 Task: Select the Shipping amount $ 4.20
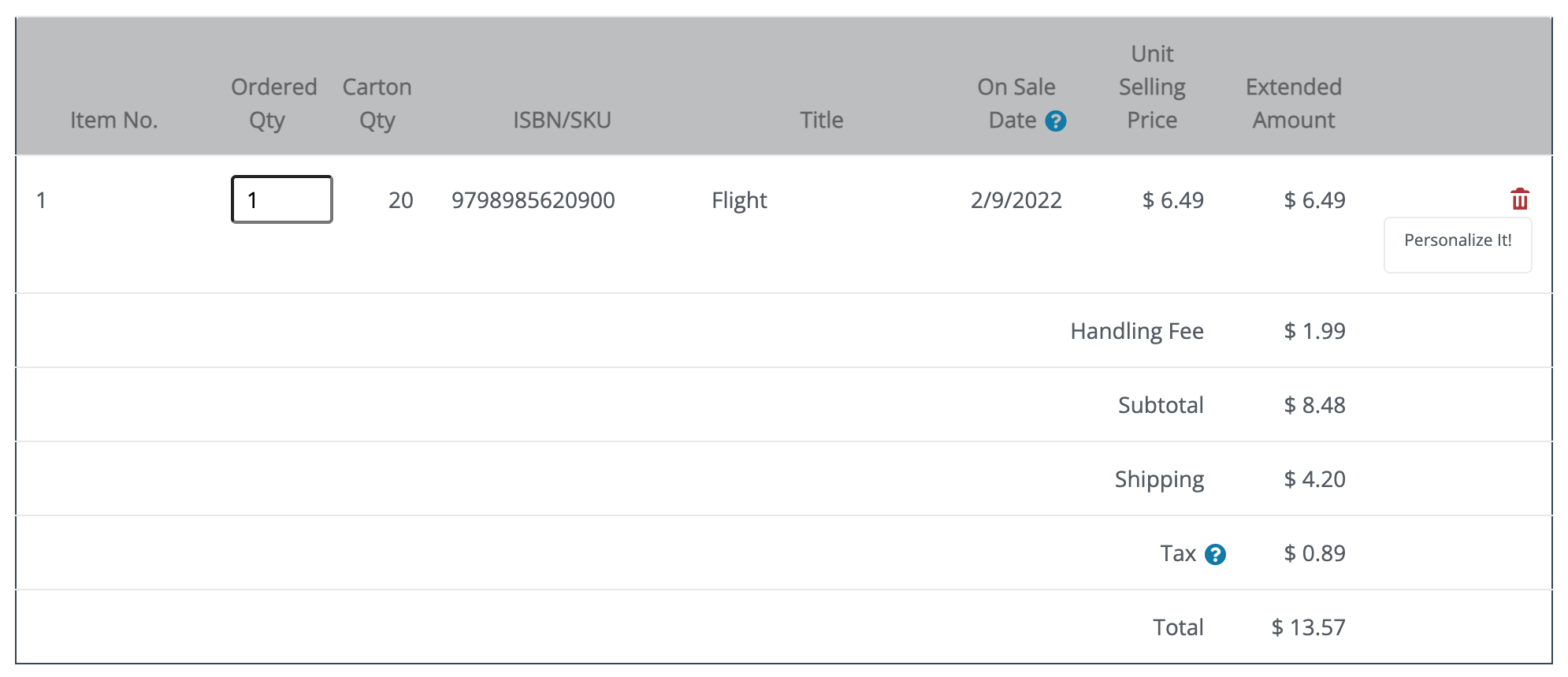(1314, 479)
